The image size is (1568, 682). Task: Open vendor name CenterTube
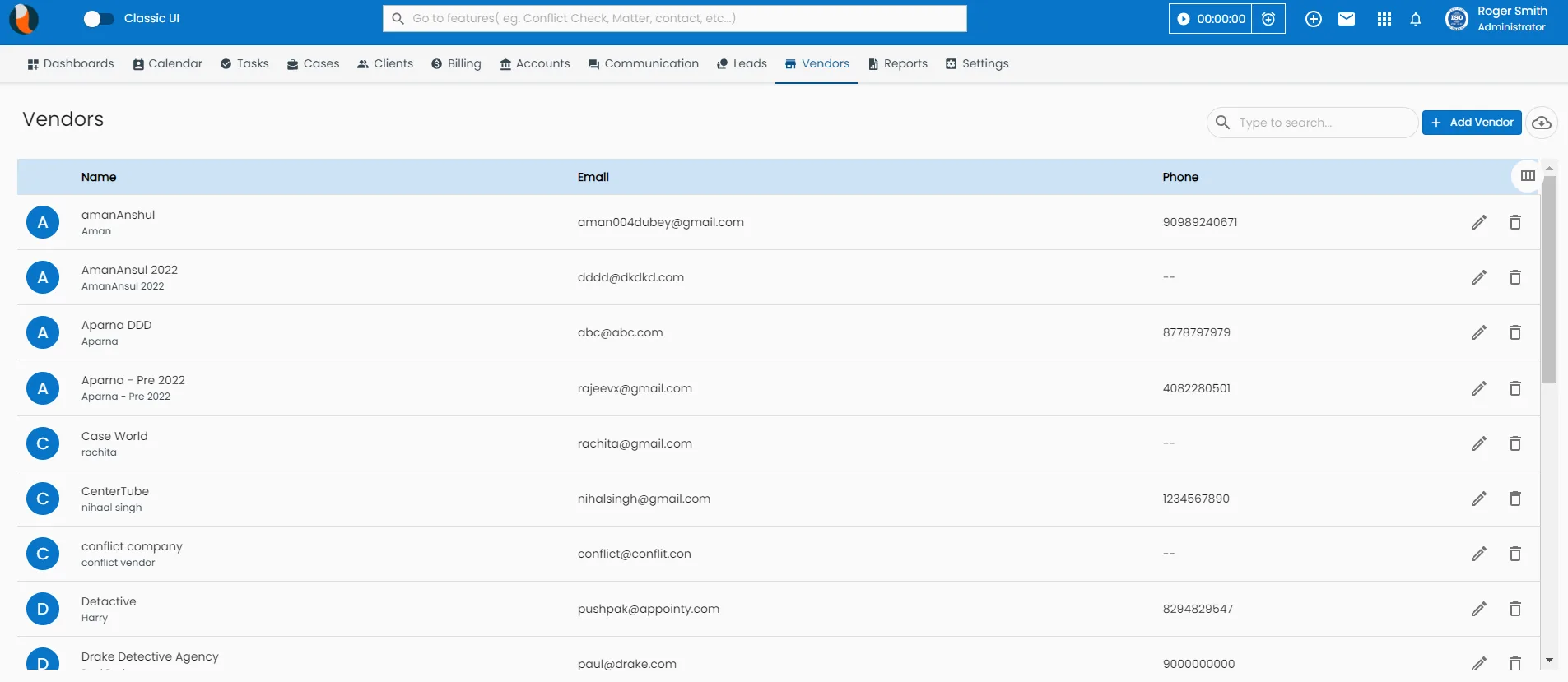coord(115,491)
